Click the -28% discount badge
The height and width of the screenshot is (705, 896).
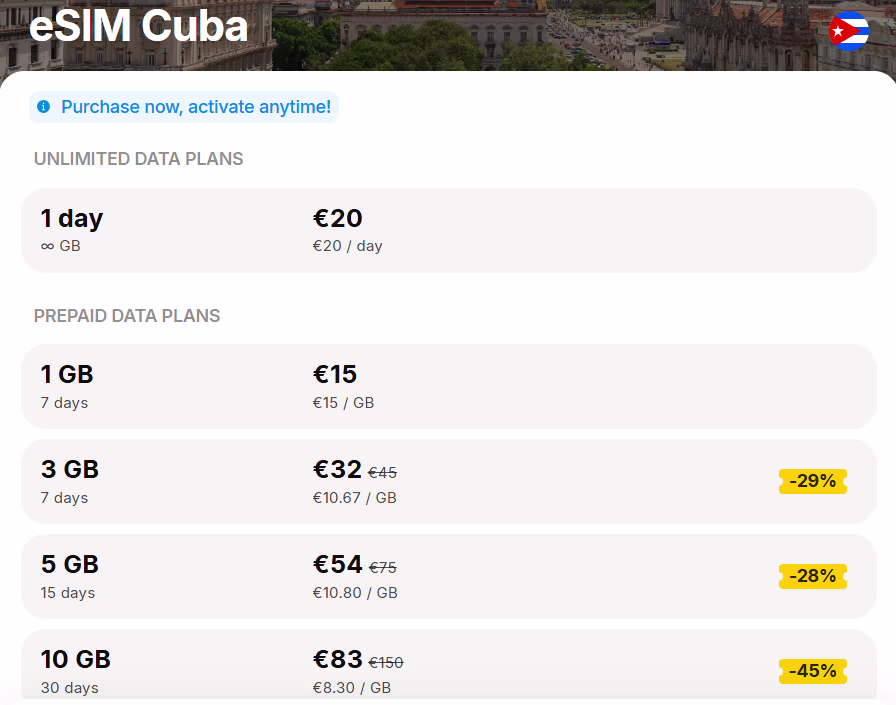813,576
